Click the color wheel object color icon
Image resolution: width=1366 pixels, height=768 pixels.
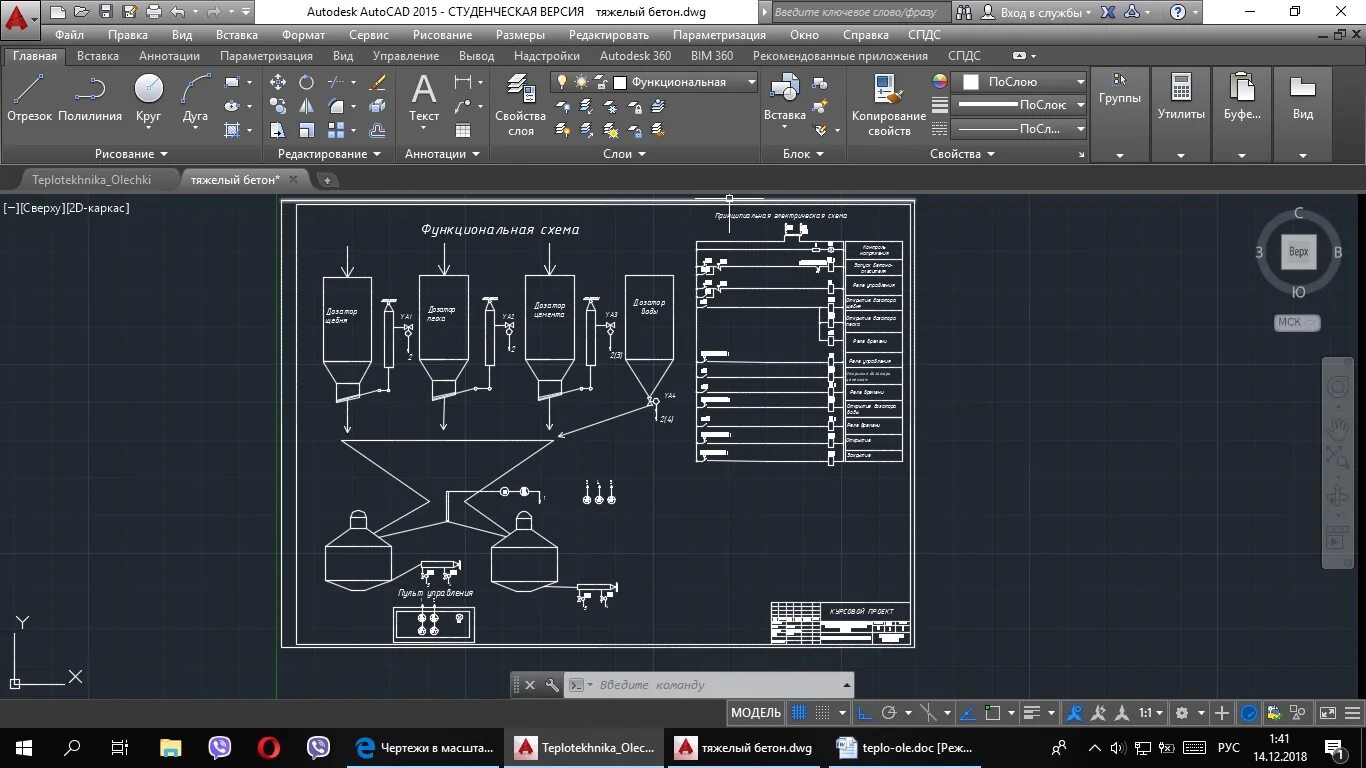point(939,82)
